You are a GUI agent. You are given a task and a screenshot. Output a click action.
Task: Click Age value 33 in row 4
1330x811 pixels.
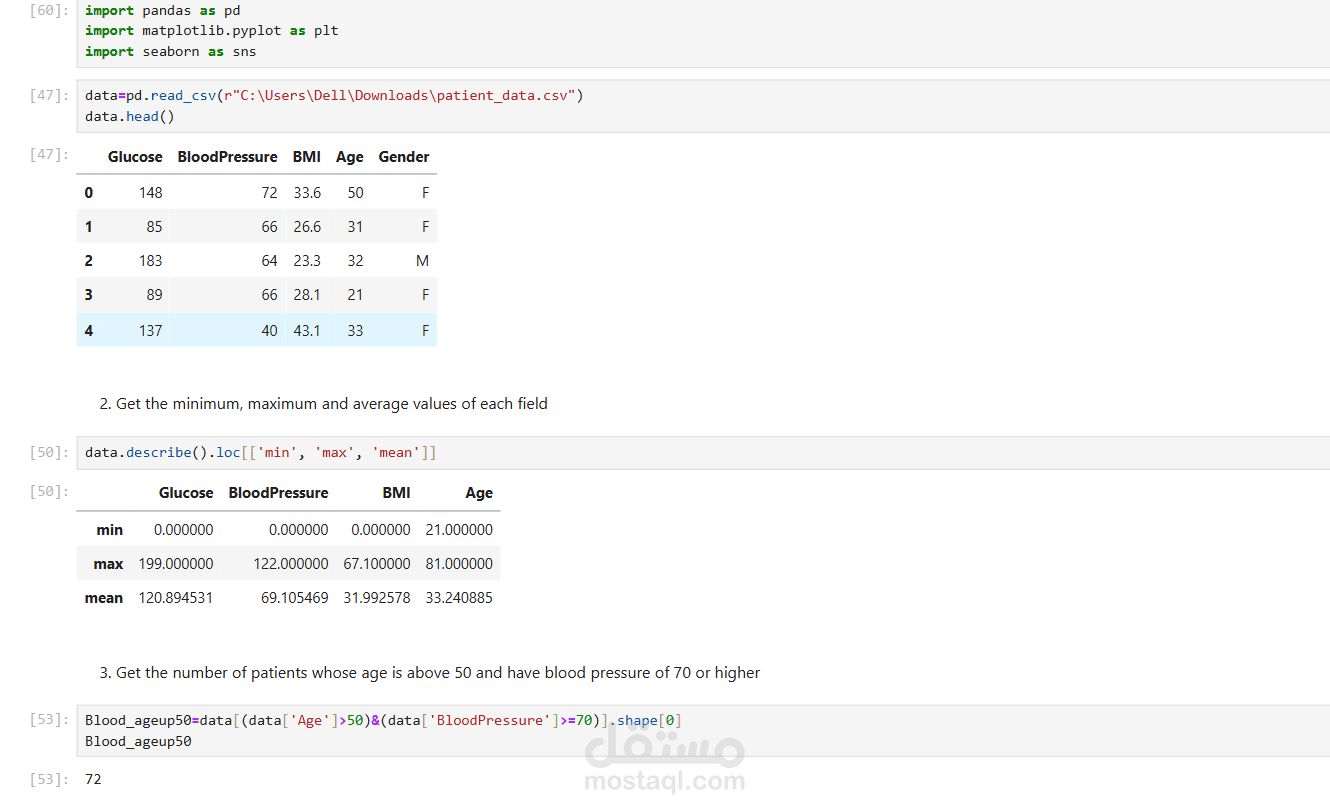[355, 330]
